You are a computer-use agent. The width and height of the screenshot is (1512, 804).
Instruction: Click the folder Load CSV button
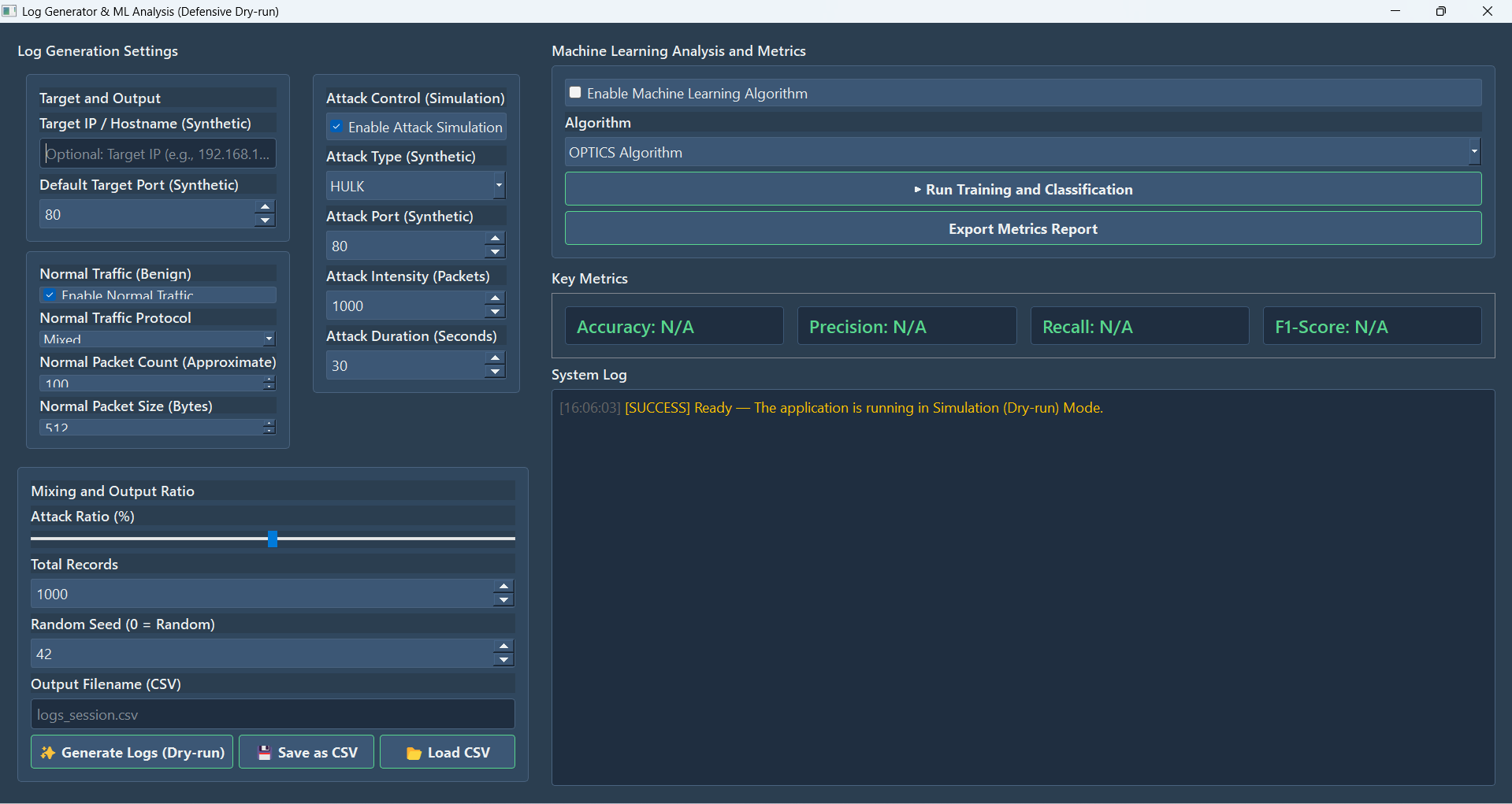click(448, 752)
